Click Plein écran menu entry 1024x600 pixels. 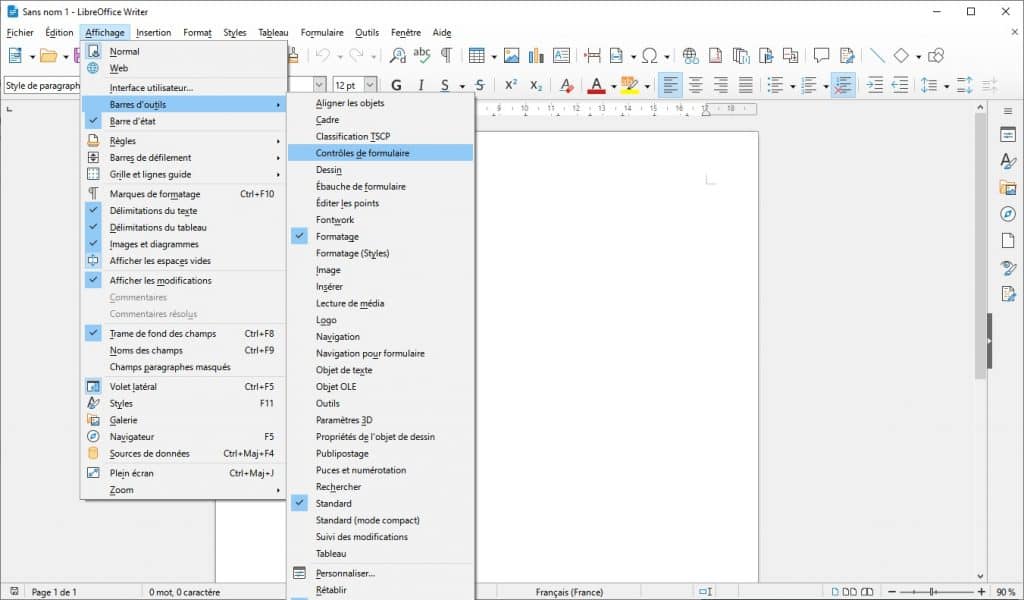[184, 473]
